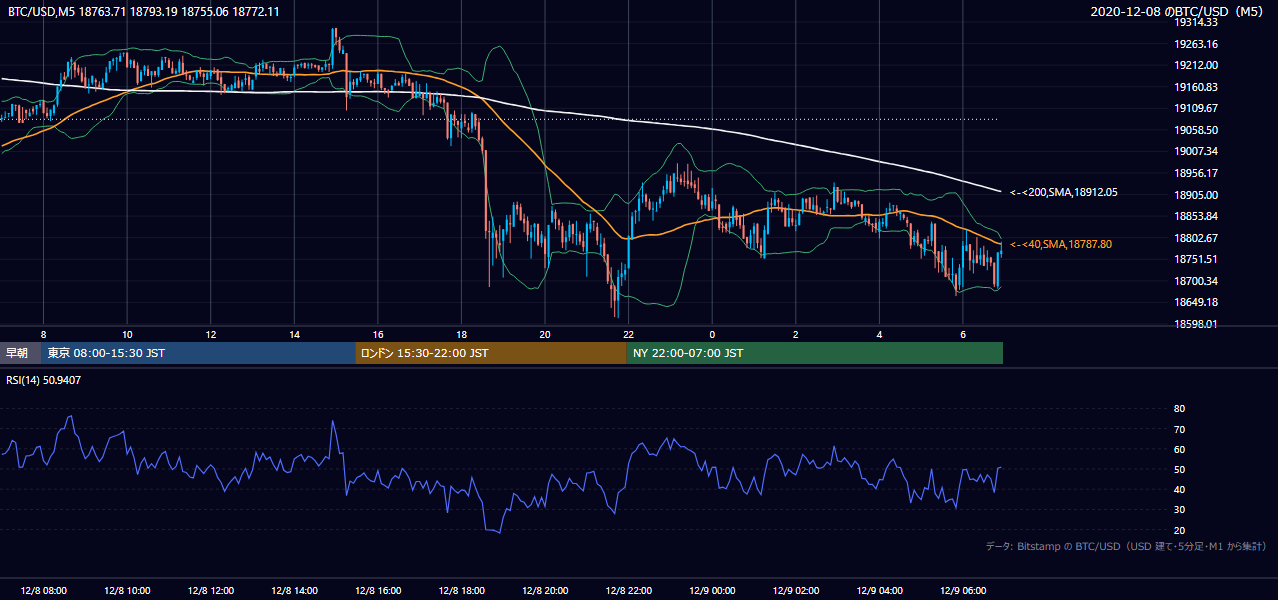This screenshot has width=1278, height=600.
Task: Click price axis value 18956.17
Action: [x=1196, y=173]
